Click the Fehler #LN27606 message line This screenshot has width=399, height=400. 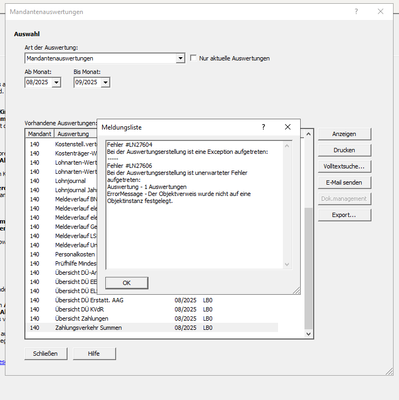(x=130, y=166)
